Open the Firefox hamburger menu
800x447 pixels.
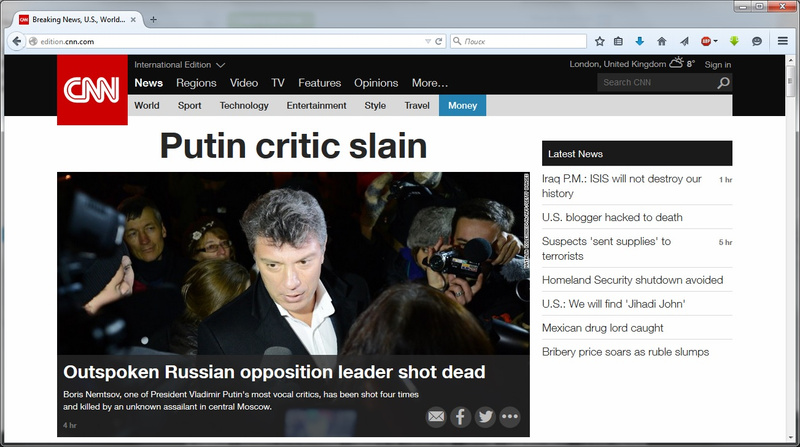782,41
